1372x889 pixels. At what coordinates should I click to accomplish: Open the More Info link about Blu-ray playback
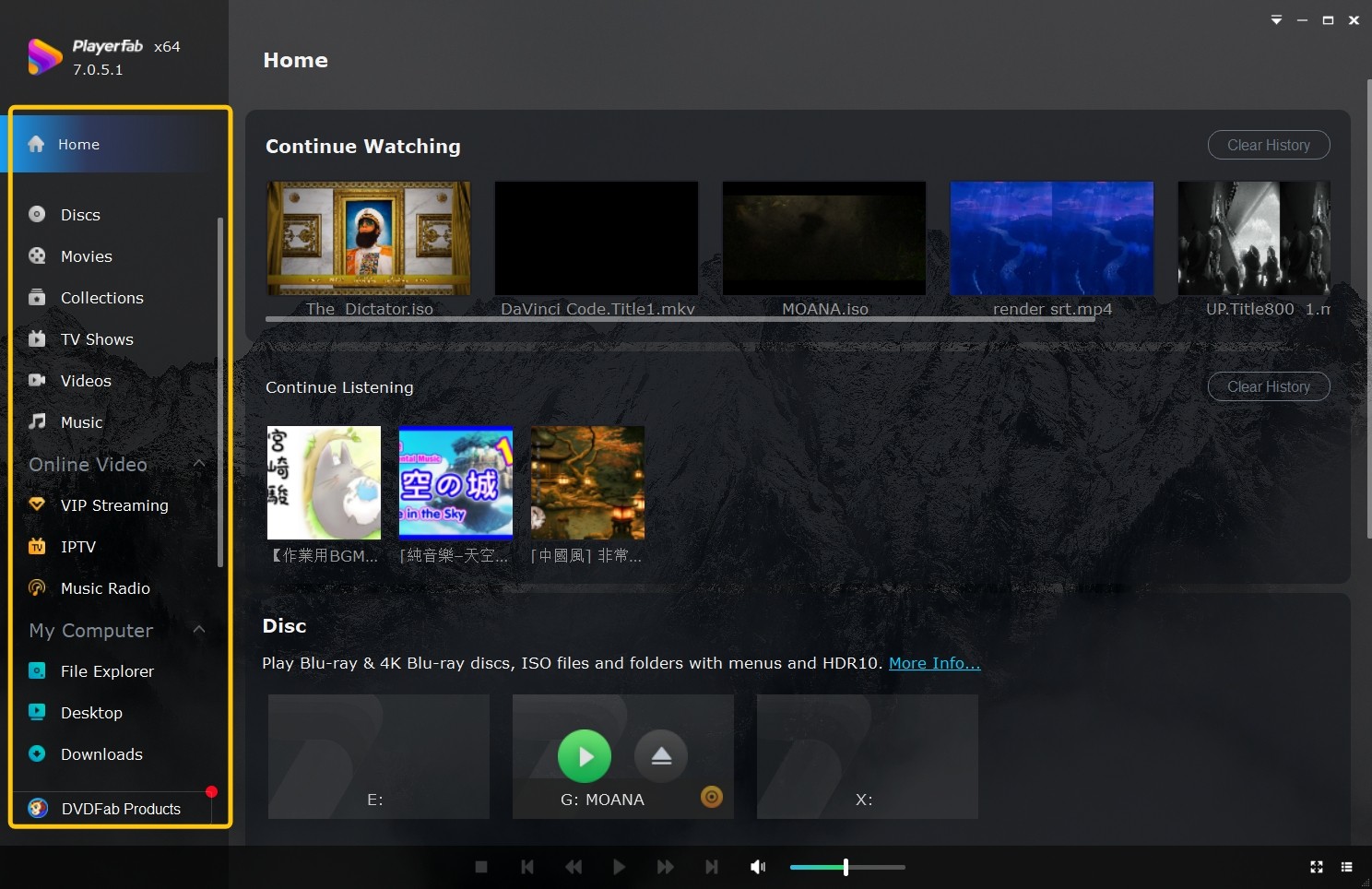click(x=934, y=662)
